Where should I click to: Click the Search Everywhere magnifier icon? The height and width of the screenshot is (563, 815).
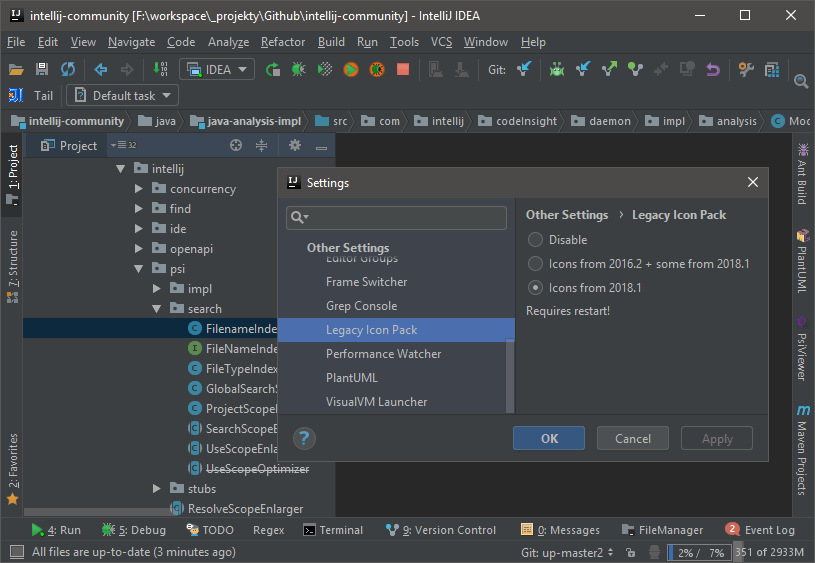coord(801,81)
